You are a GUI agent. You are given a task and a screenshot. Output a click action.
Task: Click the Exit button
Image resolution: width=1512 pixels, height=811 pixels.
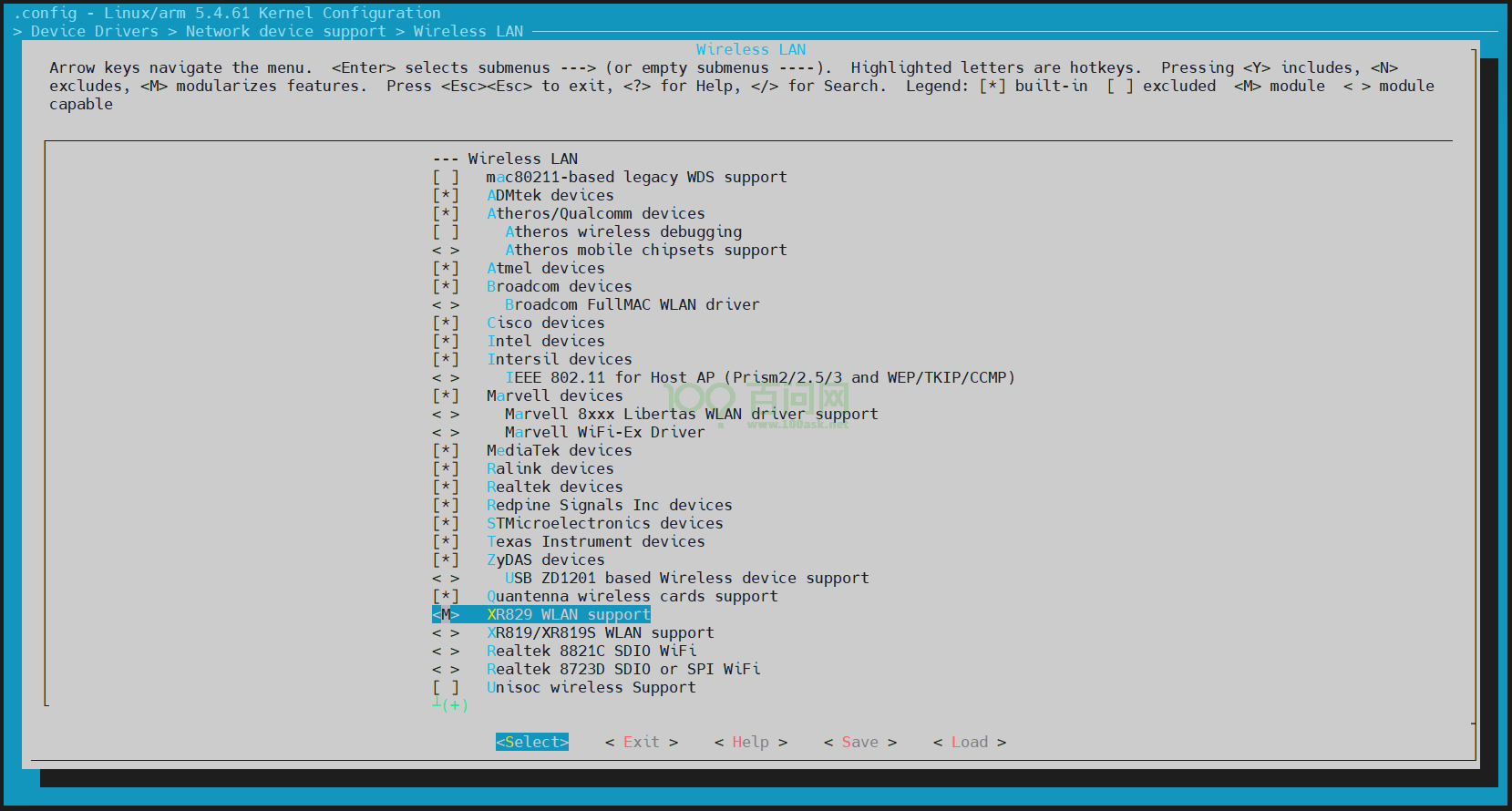(641, 742)
